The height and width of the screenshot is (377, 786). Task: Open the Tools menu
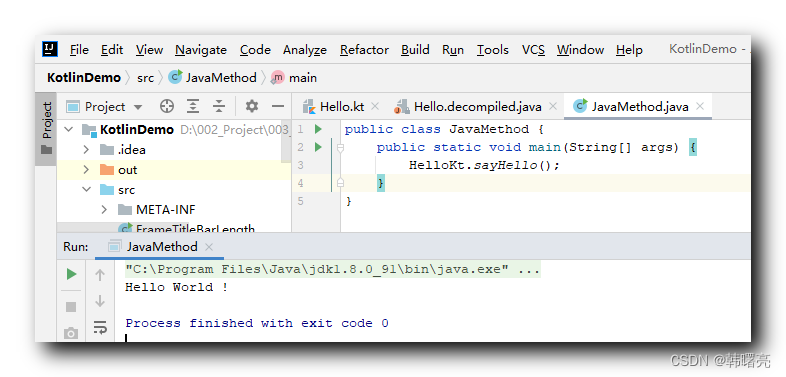coord(493,50)
